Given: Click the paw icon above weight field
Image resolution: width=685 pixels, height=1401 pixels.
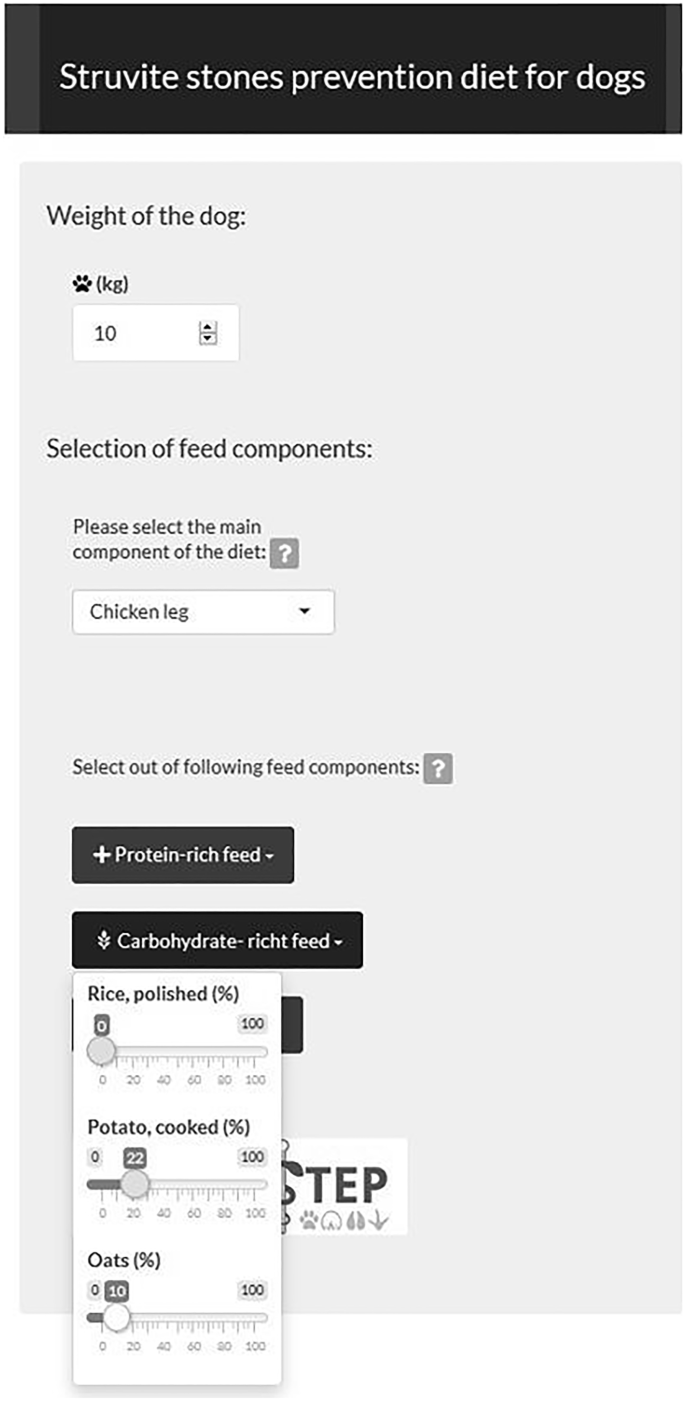Looking at the screenshot, I should point(82,284).
